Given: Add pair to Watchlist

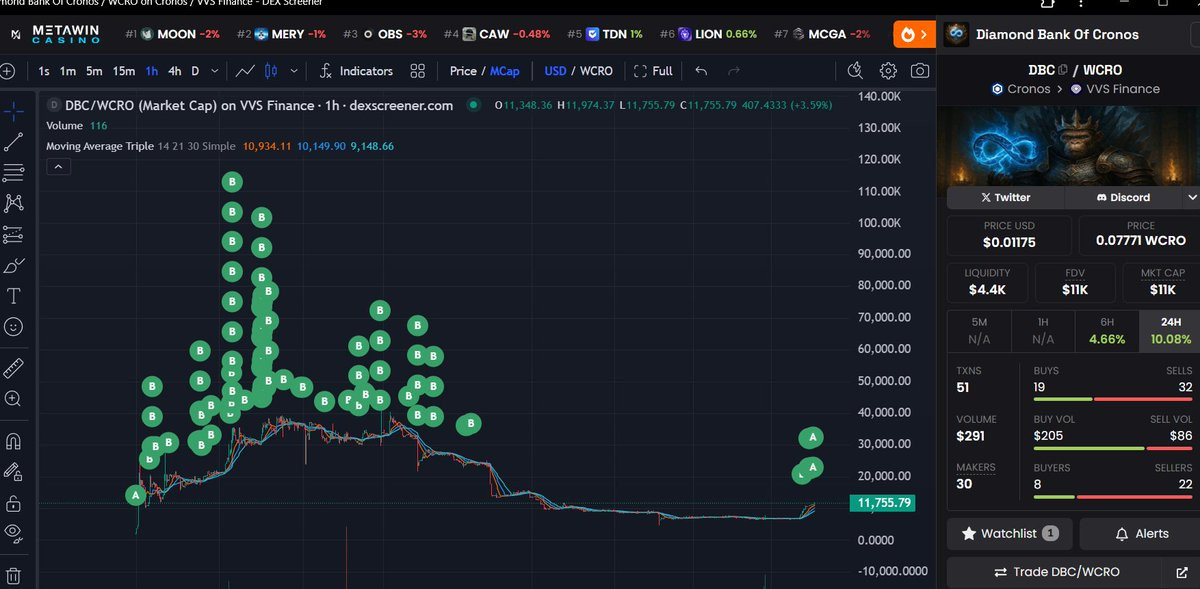Looking at the screenshot, I should click(1010, 534).
